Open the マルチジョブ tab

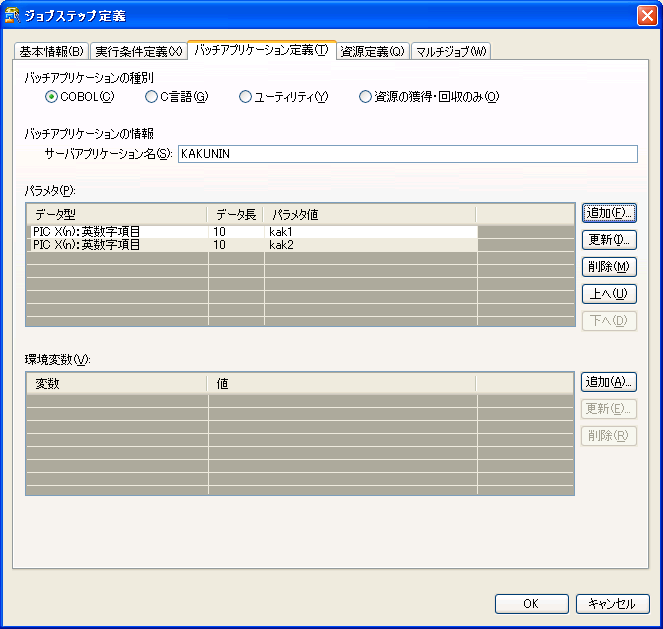pos(450,52)
